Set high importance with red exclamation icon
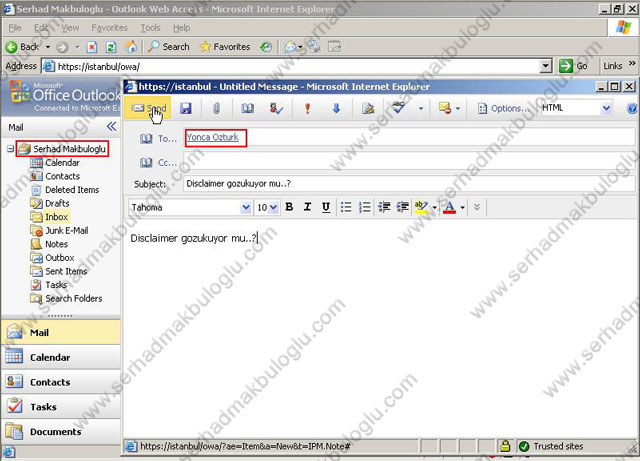The image size is (640, 461). (x=307, y=108)
